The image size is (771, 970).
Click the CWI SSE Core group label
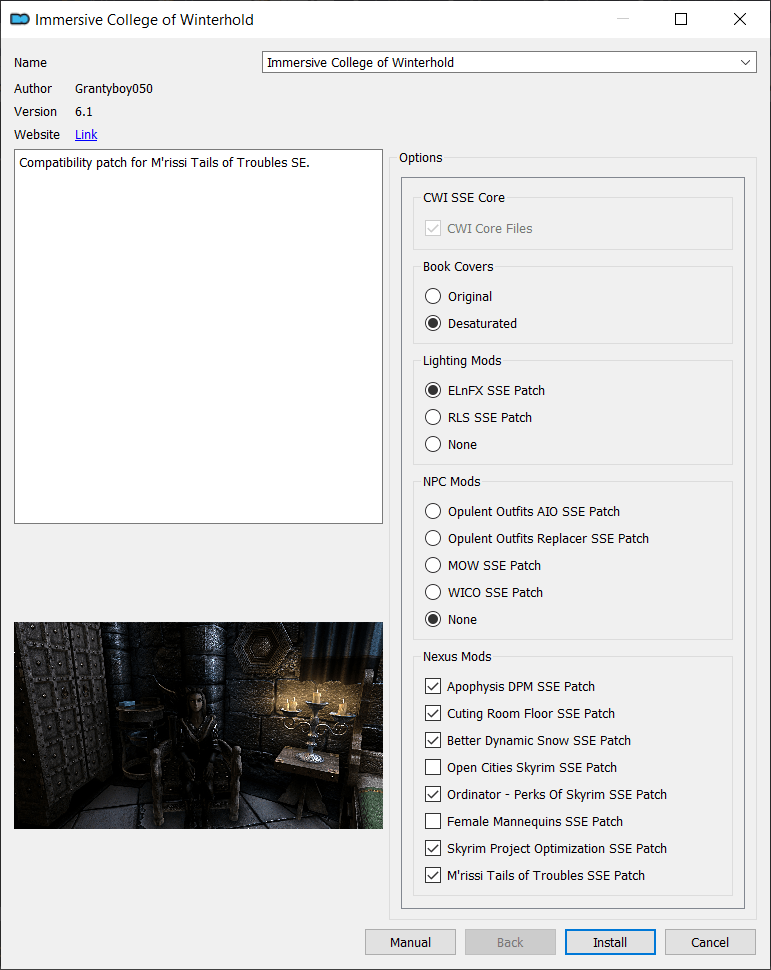tap(463, 197)
